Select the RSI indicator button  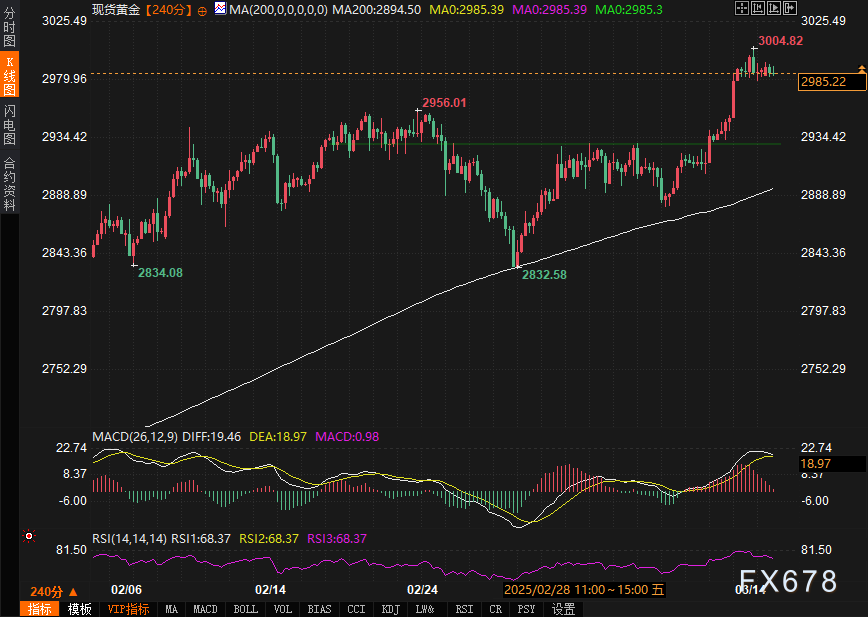tap(464, 608)
